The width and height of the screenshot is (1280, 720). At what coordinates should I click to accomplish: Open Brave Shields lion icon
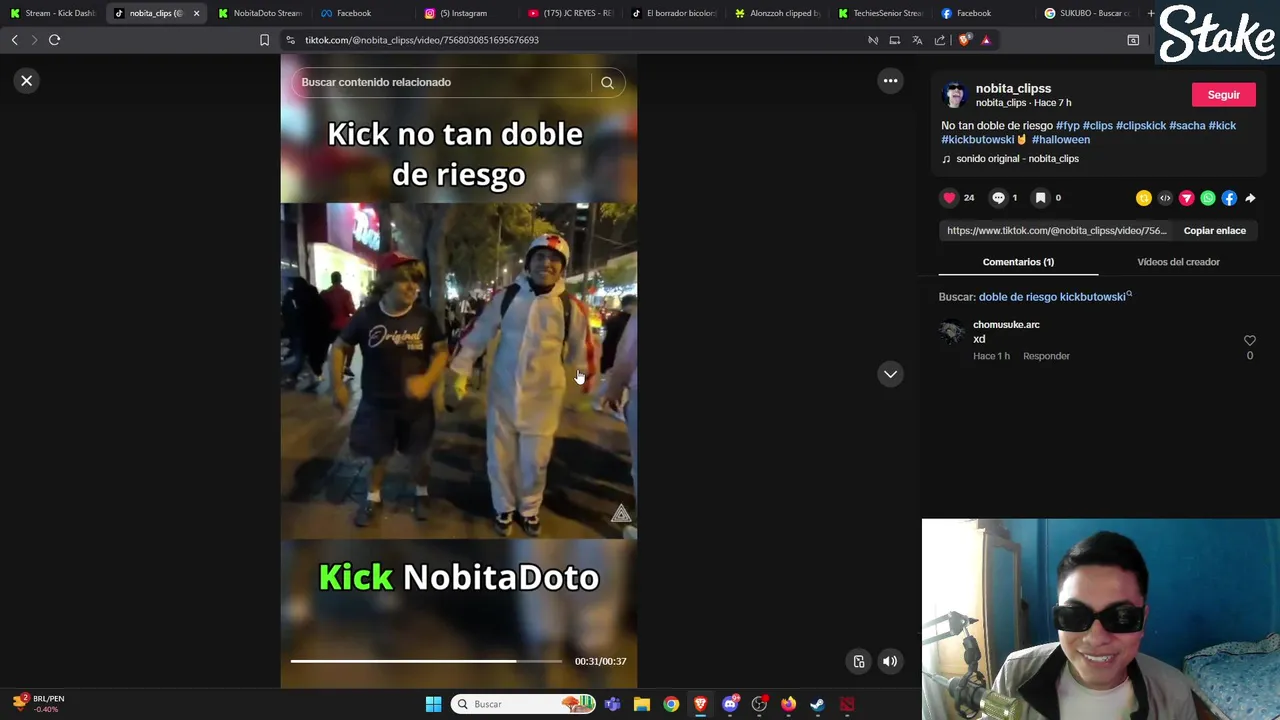click(964, 40)
